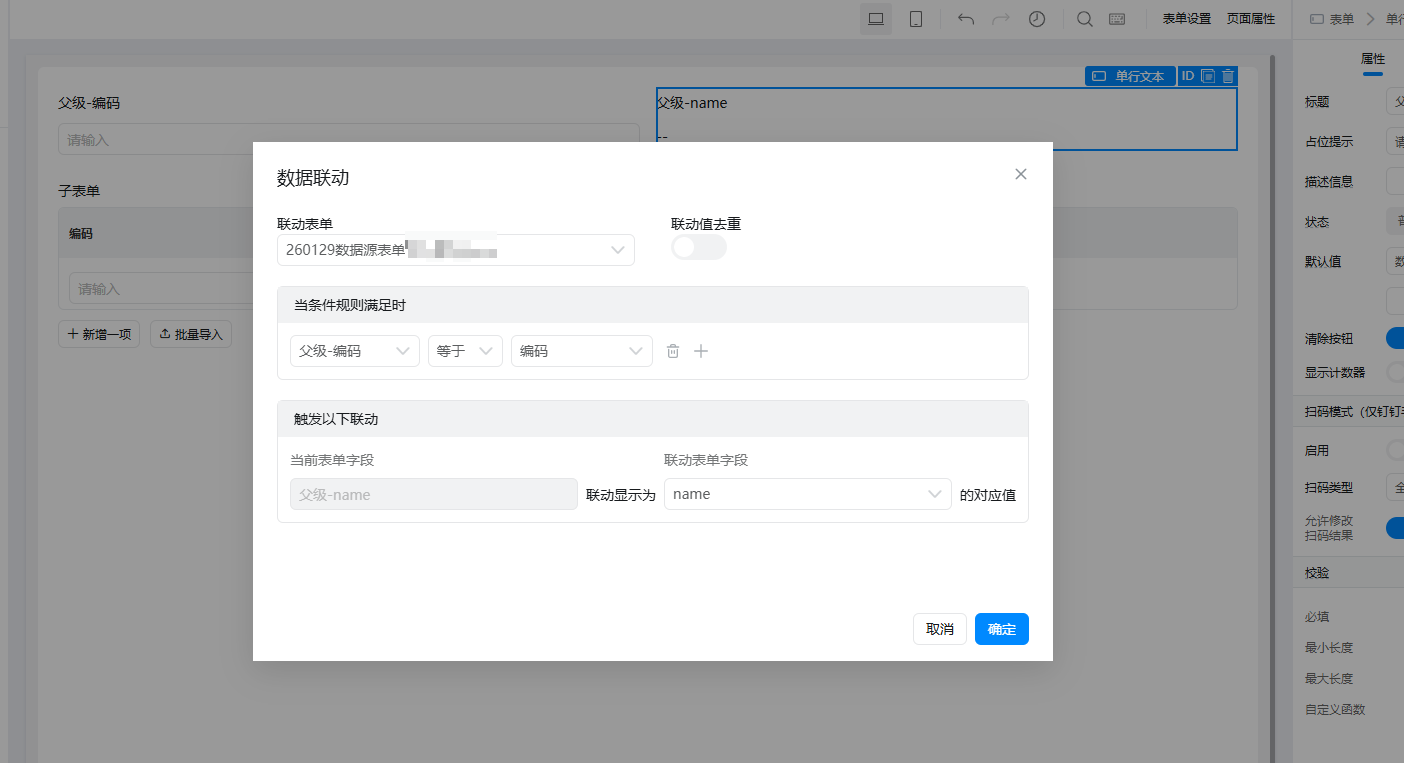The image size is (1404, 763).
Task: Close the 数据联动 dialog
Action: point(1021,174)
